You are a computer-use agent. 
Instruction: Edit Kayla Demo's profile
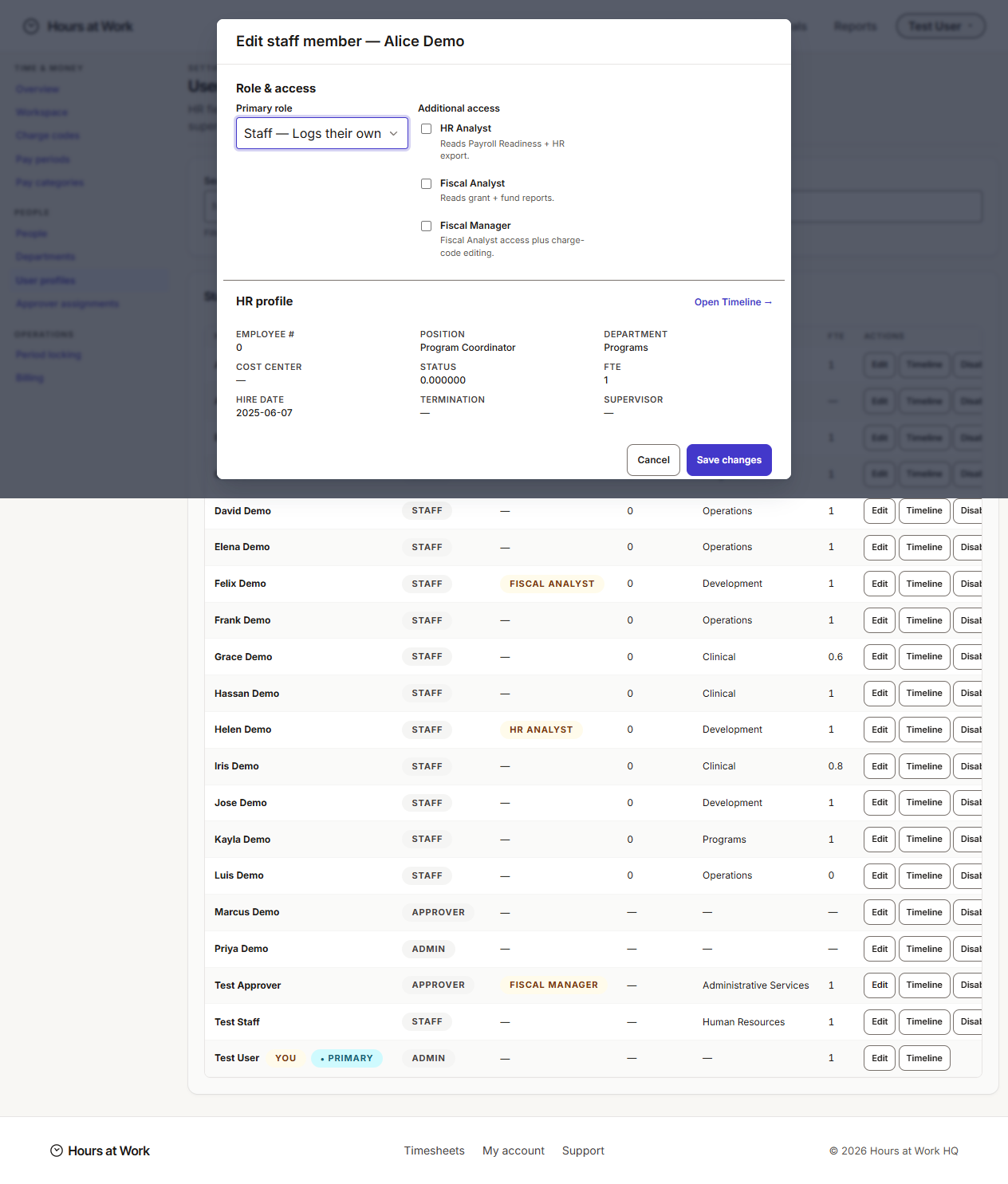pyautogui.click(x=880, y=840)
